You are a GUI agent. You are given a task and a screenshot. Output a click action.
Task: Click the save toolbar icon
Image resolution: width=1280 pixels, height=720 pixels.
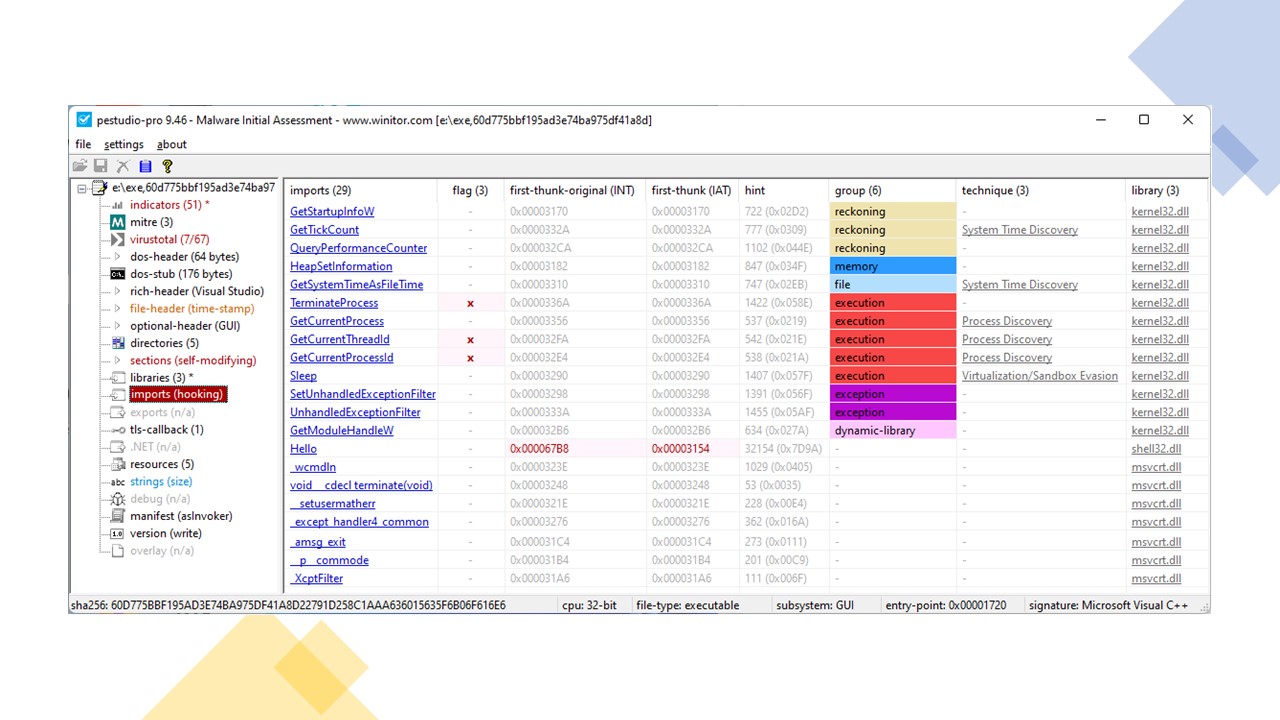[100, 167]
